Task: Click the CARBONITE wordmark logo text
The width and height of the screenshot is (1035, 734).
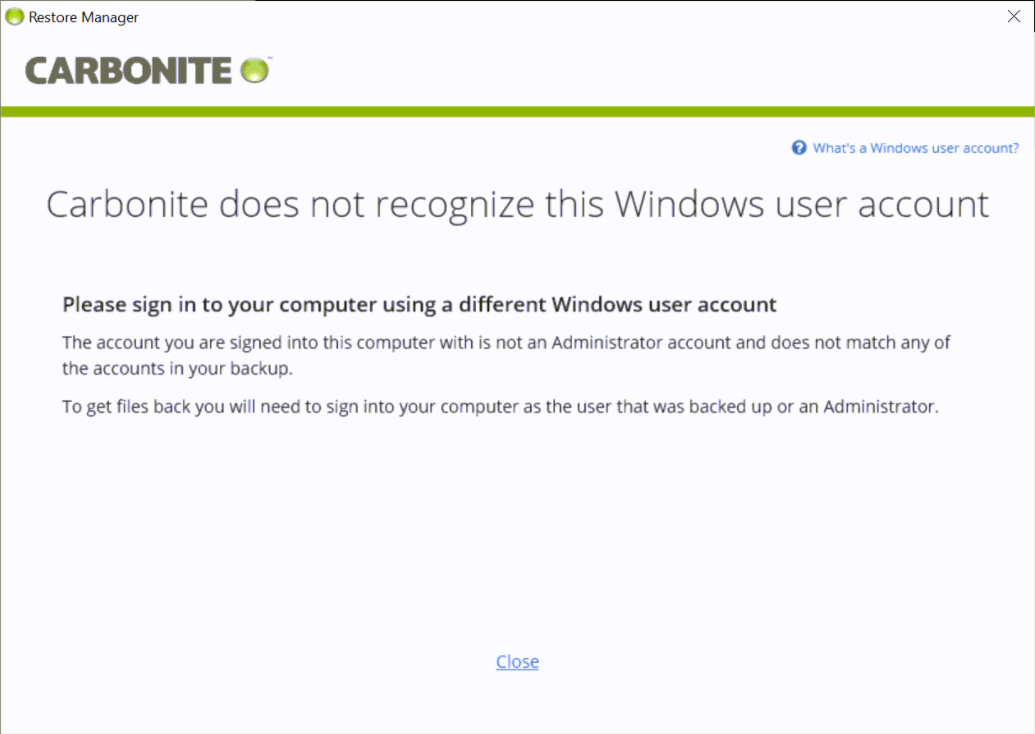Action: click(x=128, y=71)
